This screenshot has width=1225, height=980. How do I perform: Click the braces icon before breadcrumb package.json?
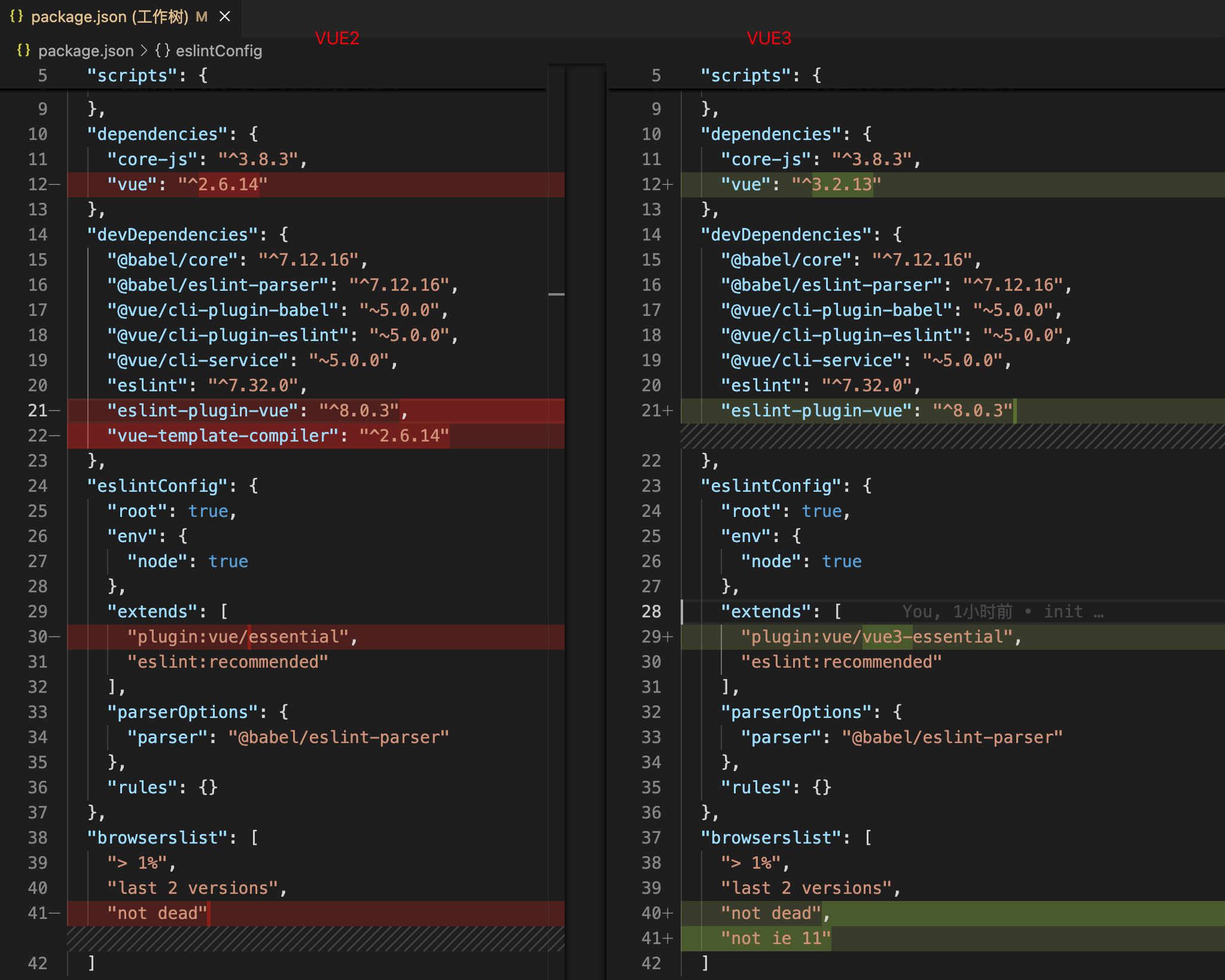24,50
